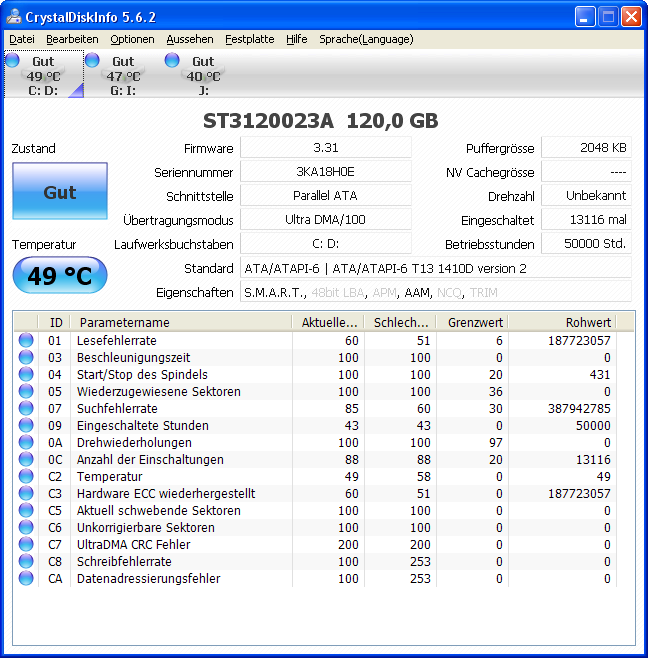The height and width of the screenshot is (658, 648).
Task: Click the Standard field ATA/ATAPI-6
Action: (436, 268)
